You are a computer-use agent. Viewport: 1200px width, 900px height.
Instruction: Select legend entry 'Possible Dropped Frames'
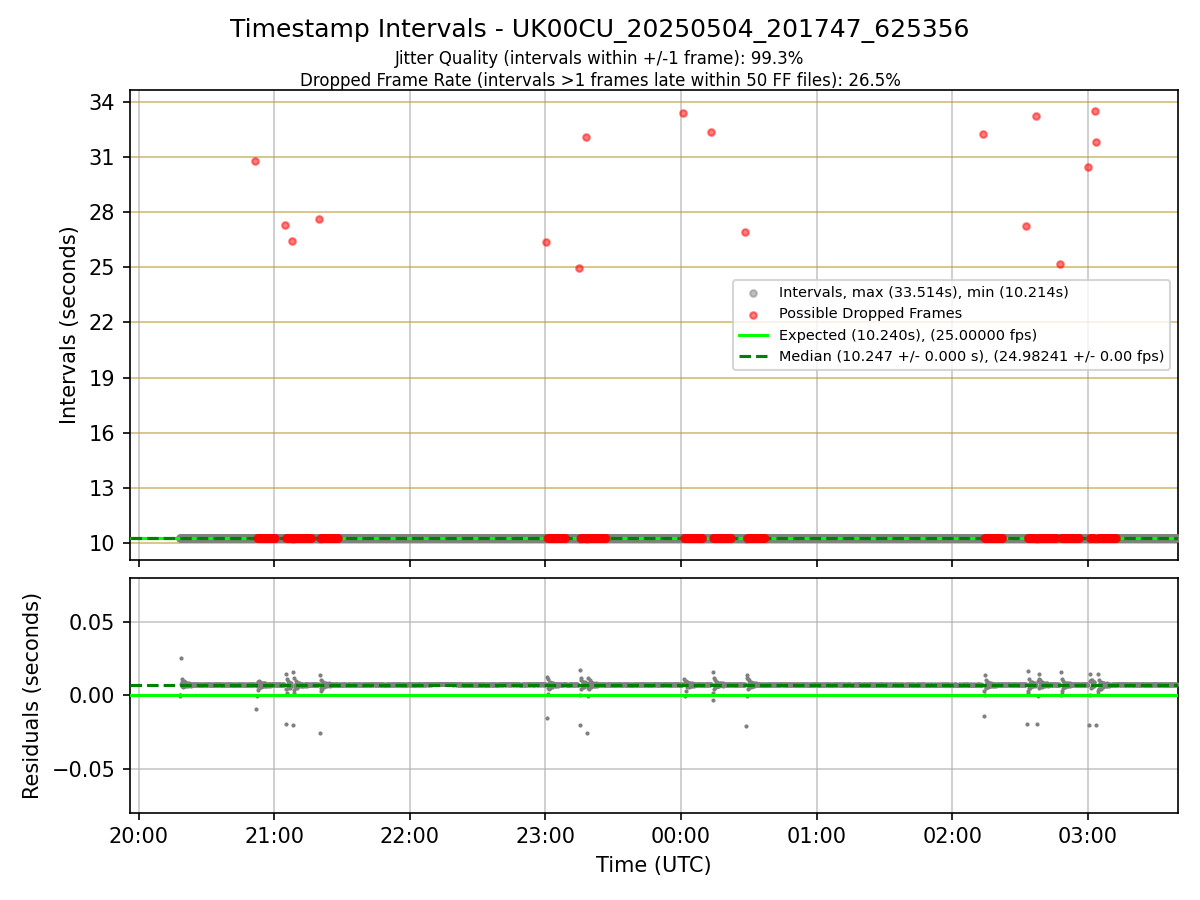click(x=870, y=313)
